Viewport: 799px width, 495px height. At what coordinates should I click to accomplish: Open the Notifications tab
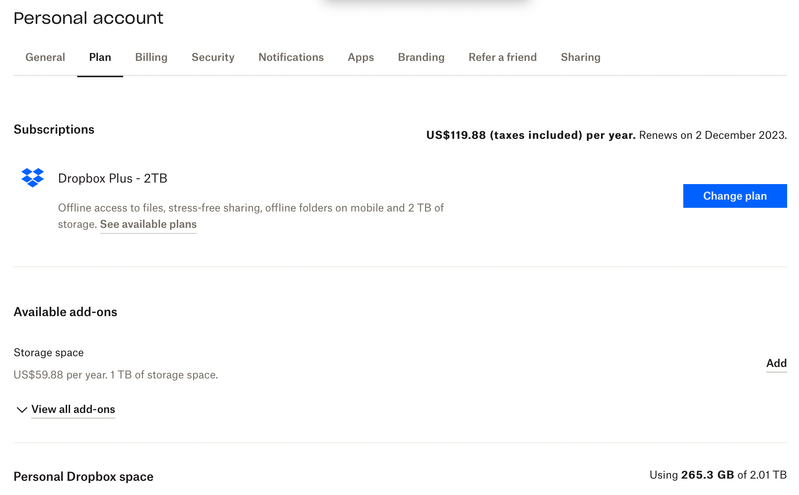[x=291, y=58]
